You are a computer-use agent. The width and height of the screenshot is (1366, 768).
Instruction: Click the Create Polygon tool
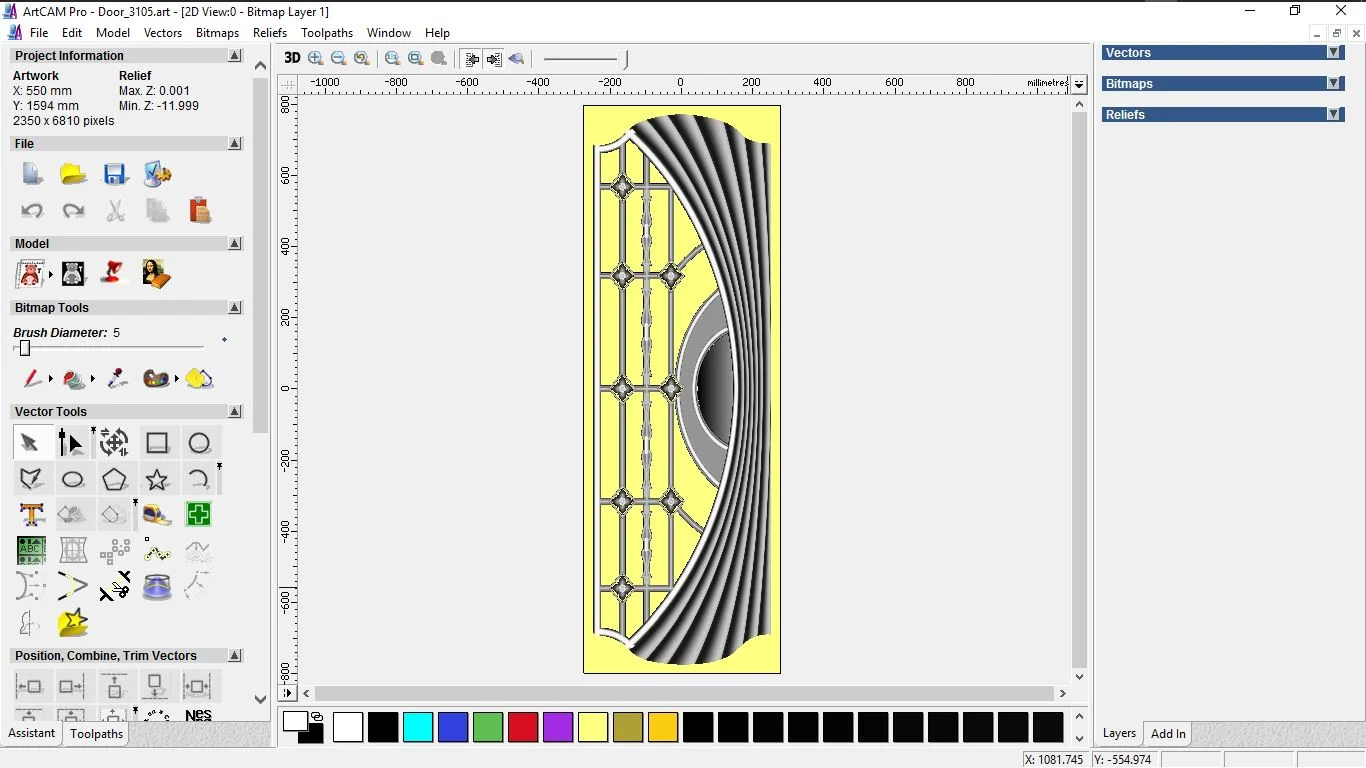click(x=115, y=479)
